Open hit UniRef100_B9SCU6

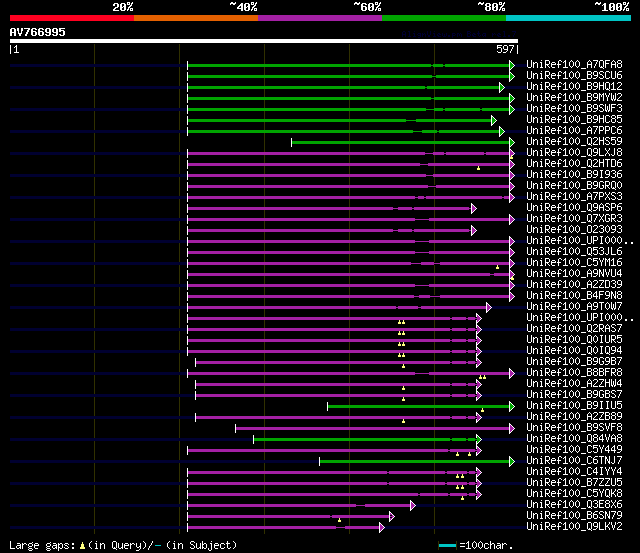pos(574,76)
